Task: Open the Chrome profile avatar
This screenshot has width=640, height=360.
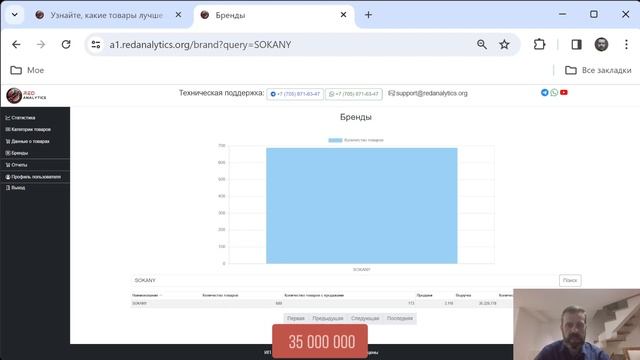Action: point(601,44)
